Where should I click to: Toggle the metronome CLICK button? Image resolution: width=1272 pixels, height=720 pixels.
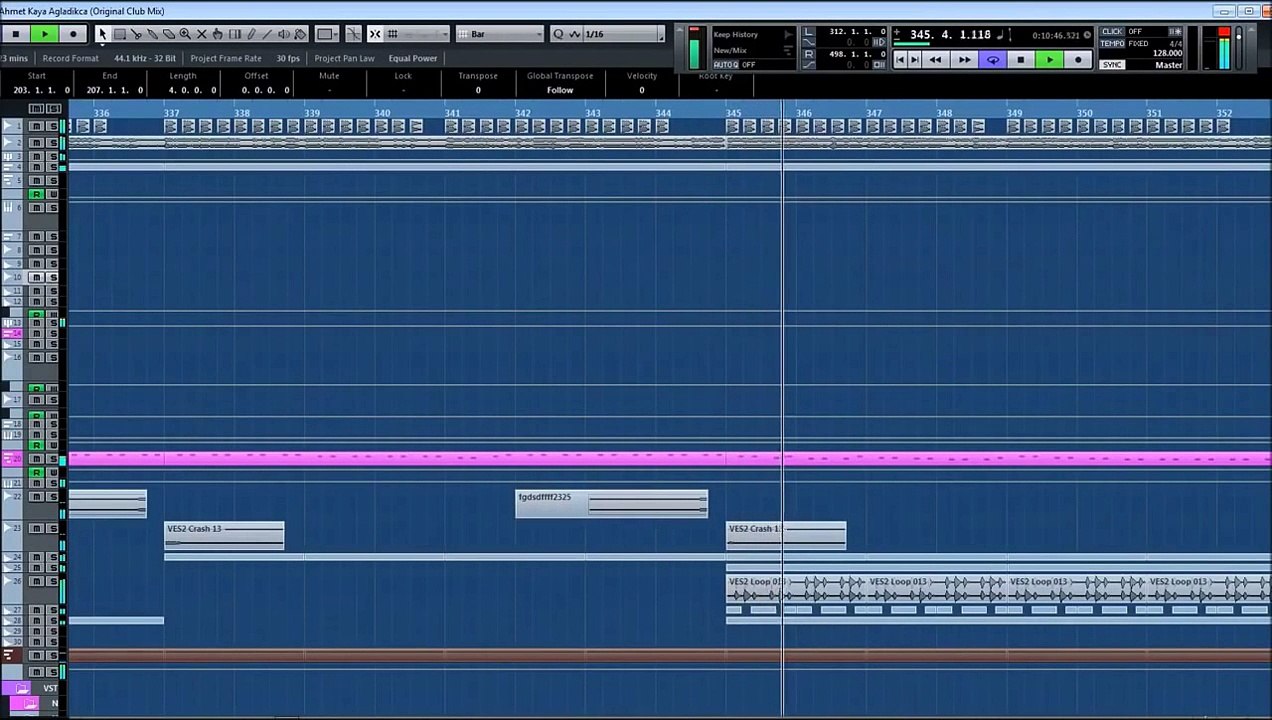[1112, 32]
